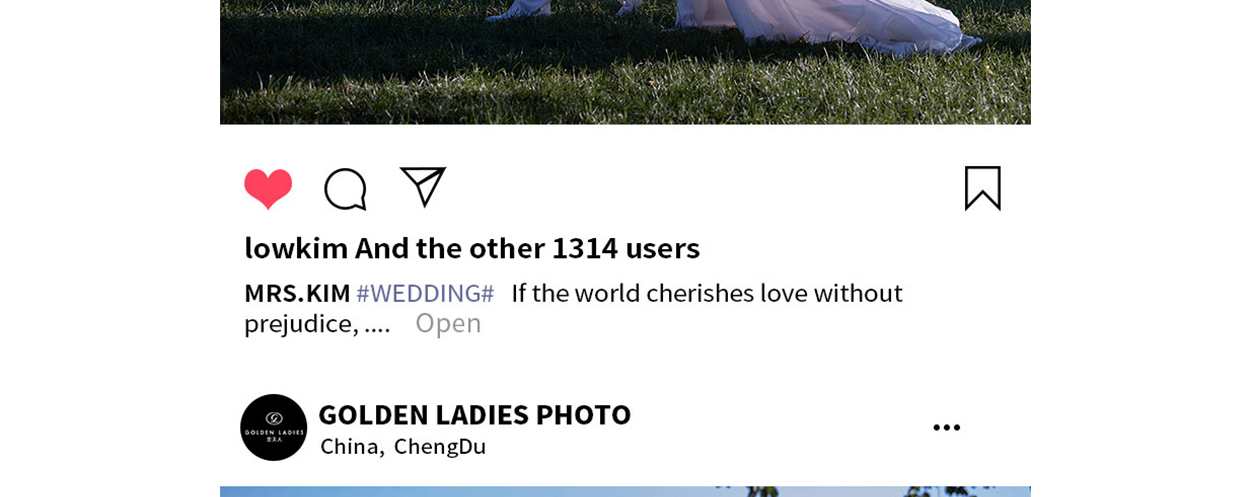Open the lowkim user profile
The image size is (1250, 497).
tap(296, 247)
